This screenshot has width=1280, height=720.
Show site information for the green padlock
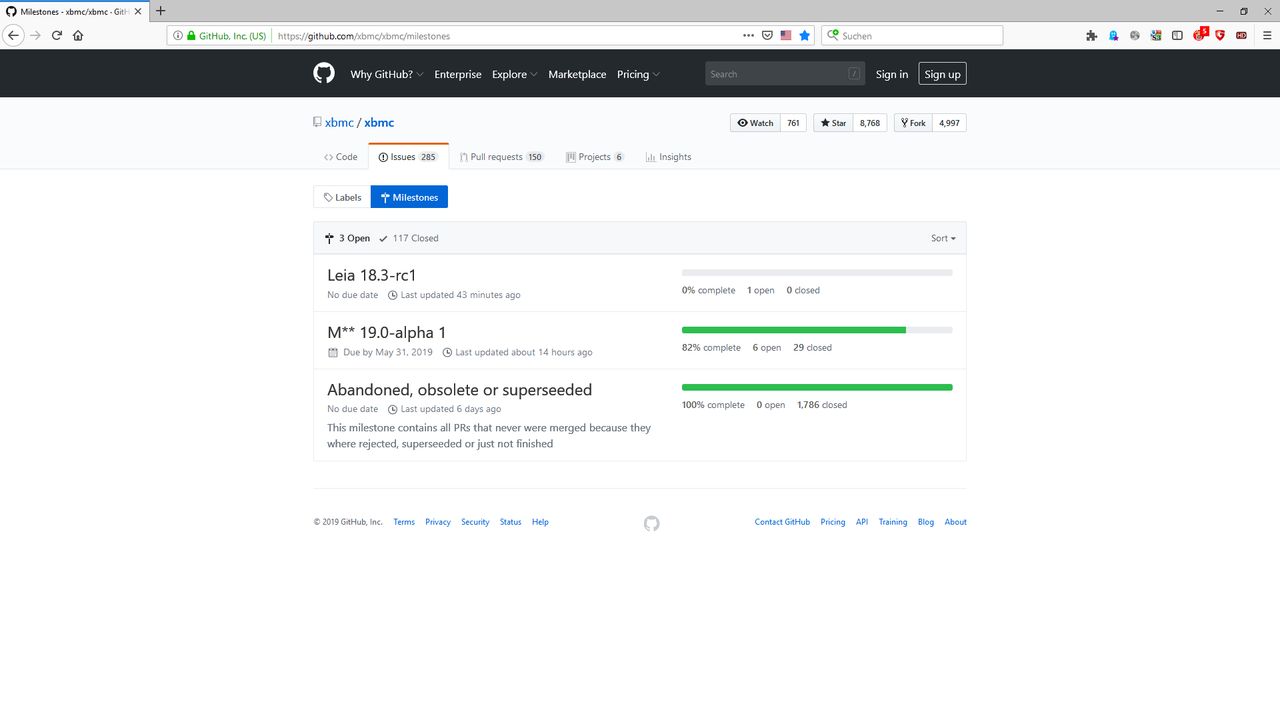click(192, 35)
